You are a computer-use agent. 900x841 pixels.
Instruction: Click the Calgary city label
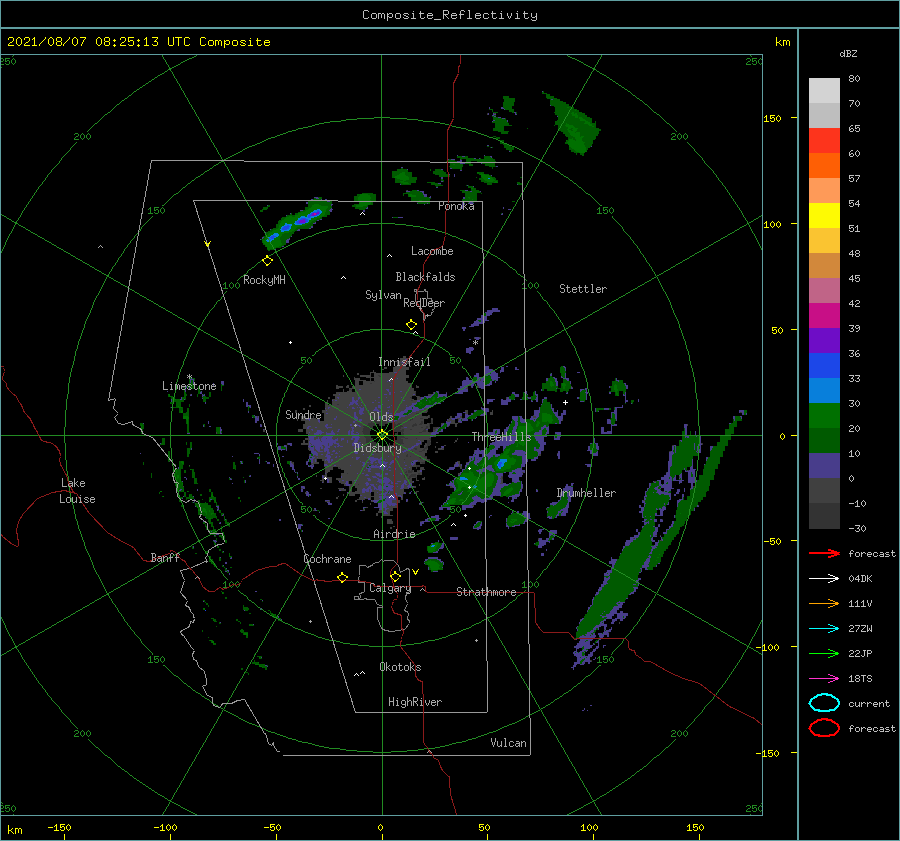[390, 588]
